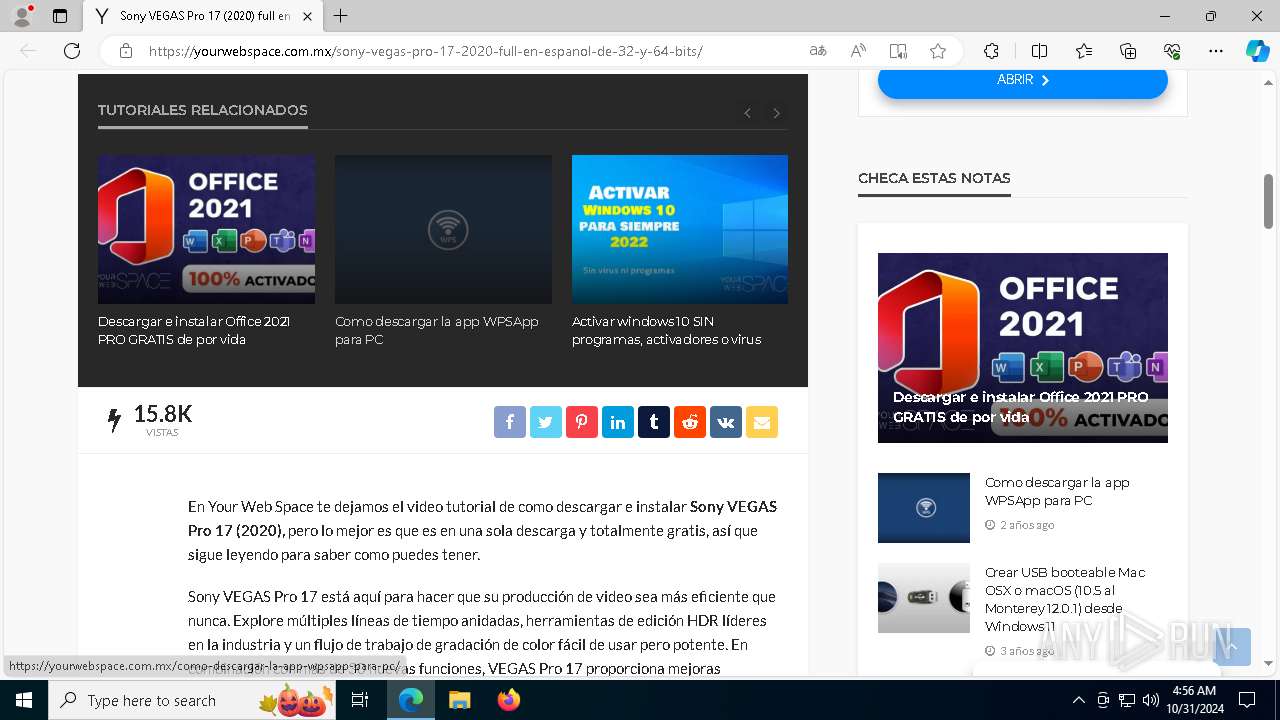Viewport: 1280px width, 720px height.
Task: Open Favorites list icon
Action: point(1084,51)
